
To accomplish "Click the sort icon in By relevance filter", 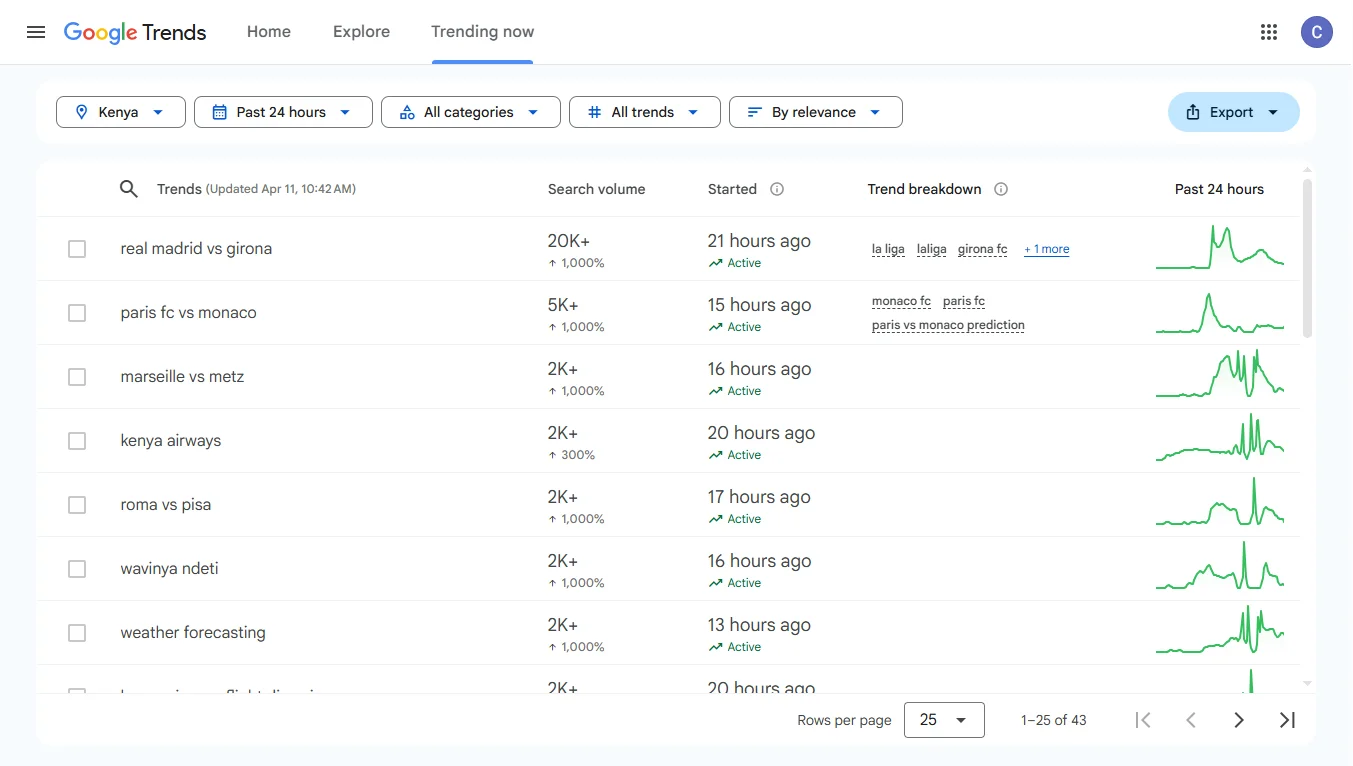I will [755, 112].
